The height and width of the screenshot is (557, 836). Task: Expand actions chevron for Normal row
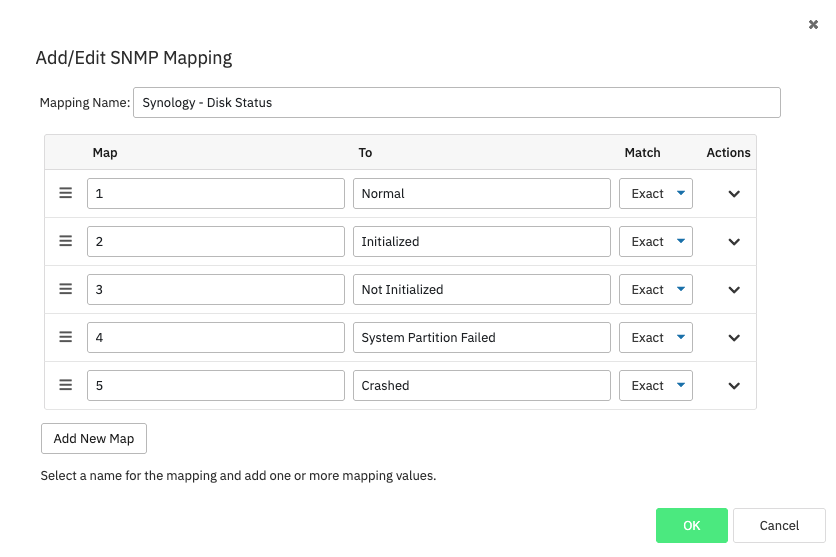[734, 194]
